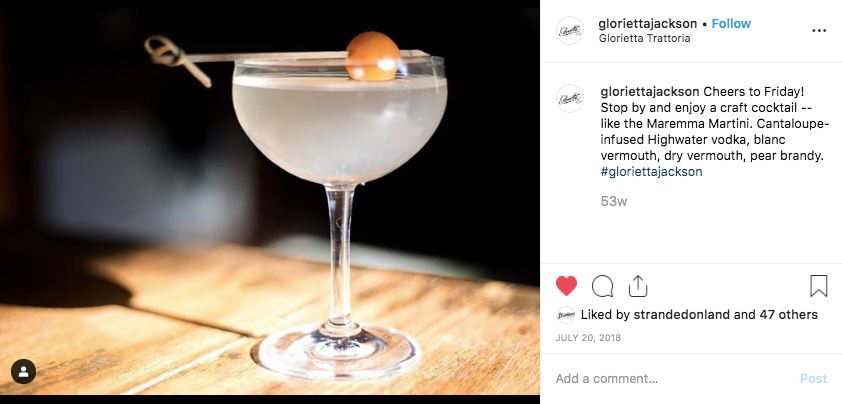Open the strandedonland liker profile
This screenshot has height=404, width=842.
682,315
